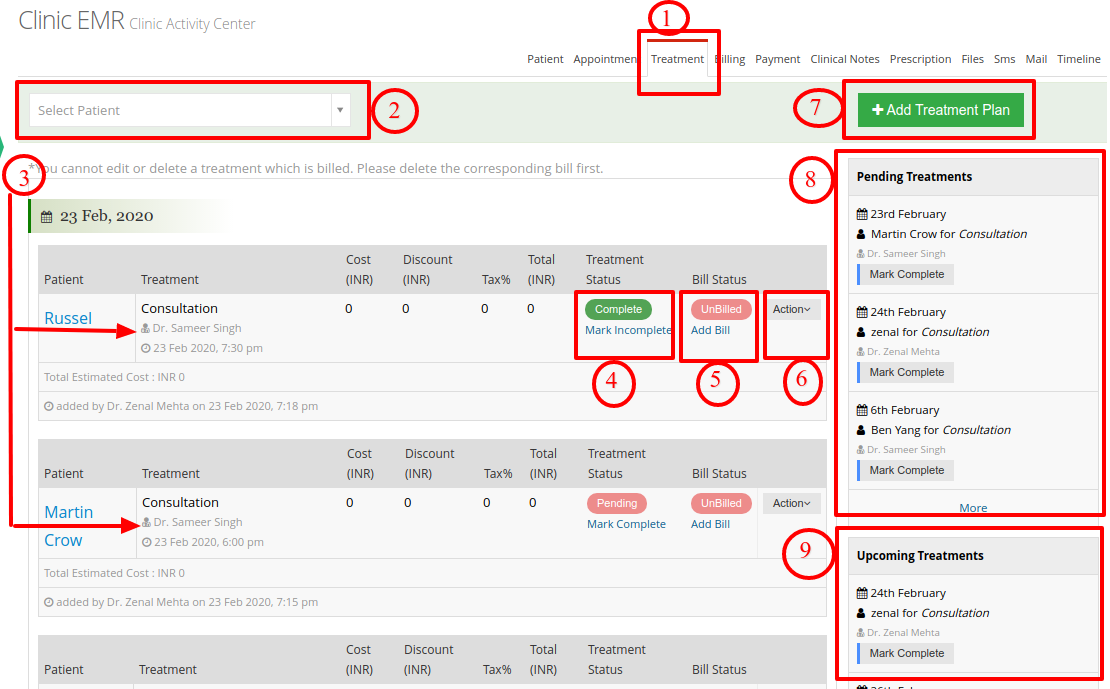Open the Select Patient dropdown
The height and width of the screenshot is (689, 1110).
[x=190, y=110]
